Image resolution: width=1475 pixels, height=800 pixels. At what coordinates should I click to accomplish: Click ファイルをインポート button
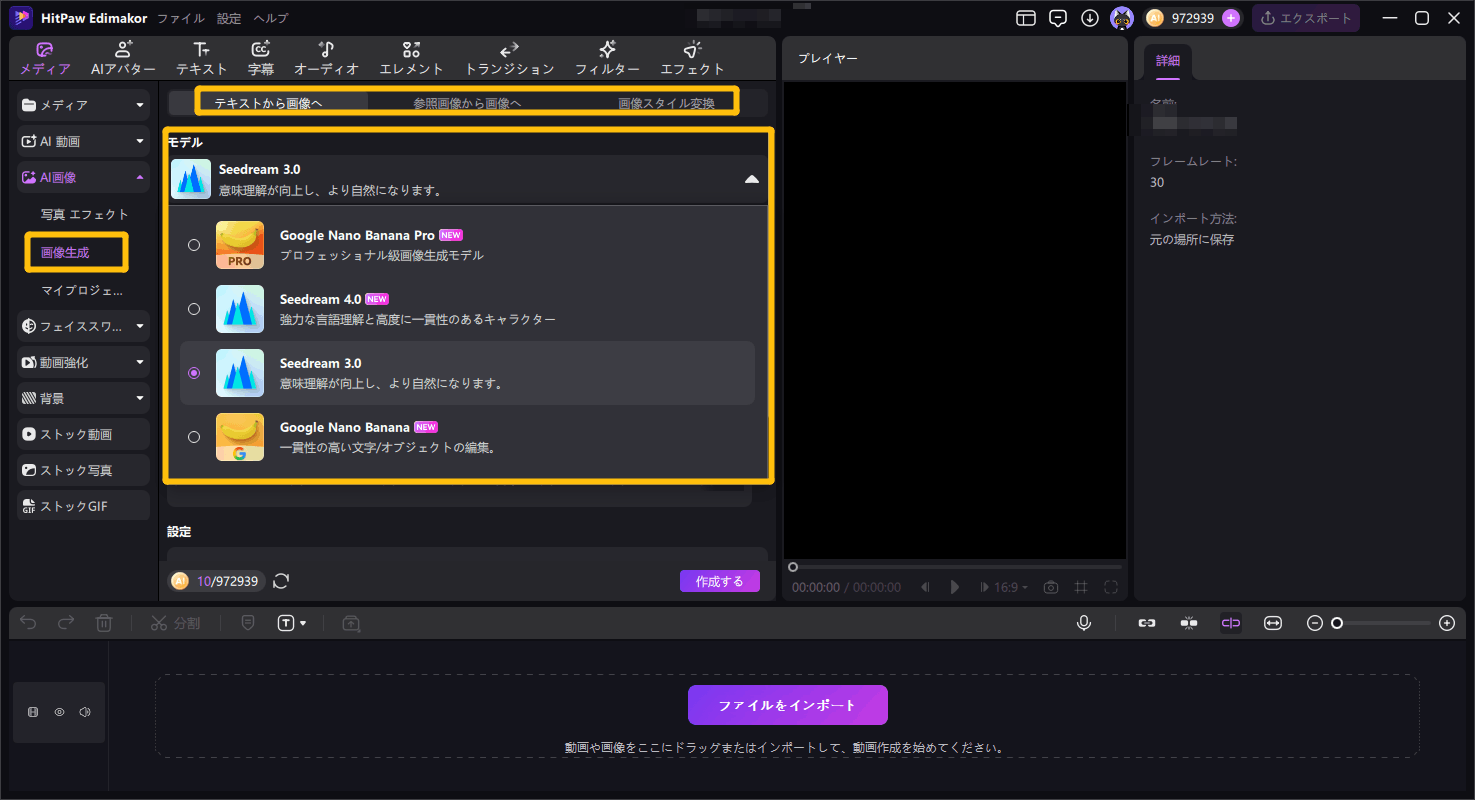(x=787, y=705)
